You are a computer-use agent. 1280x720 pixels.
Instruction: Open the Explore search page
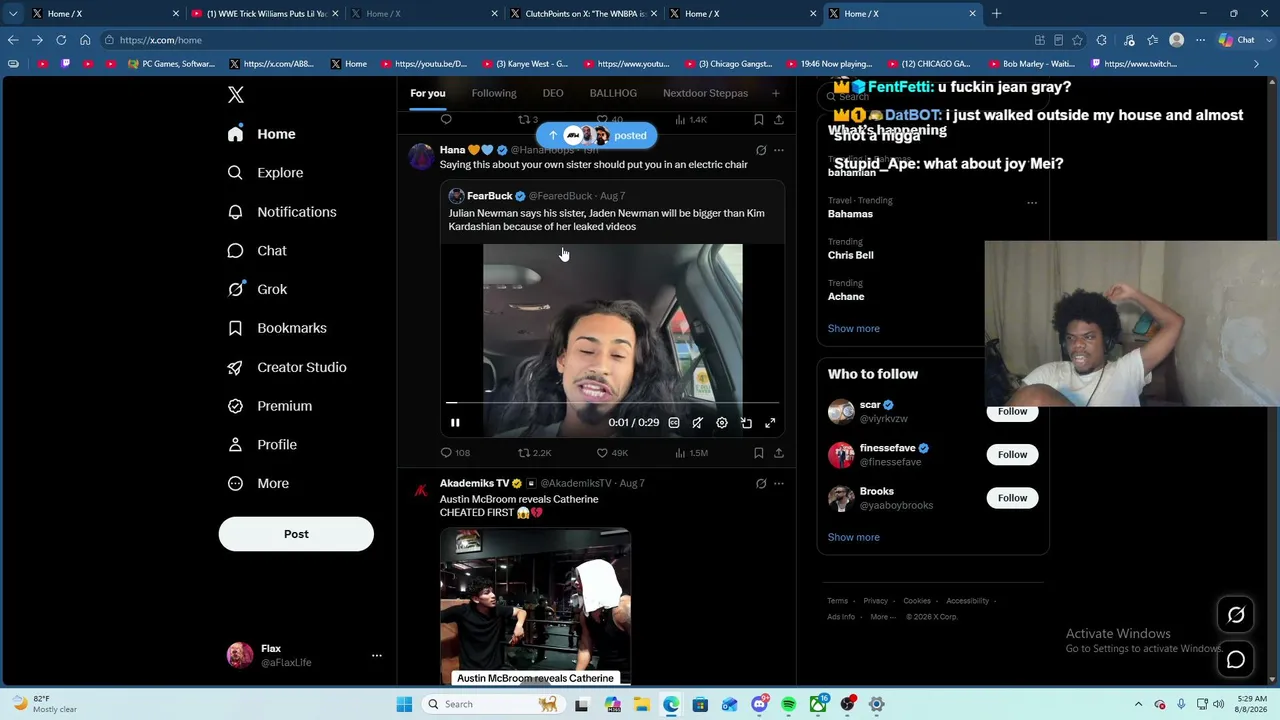tap(265, 173)
